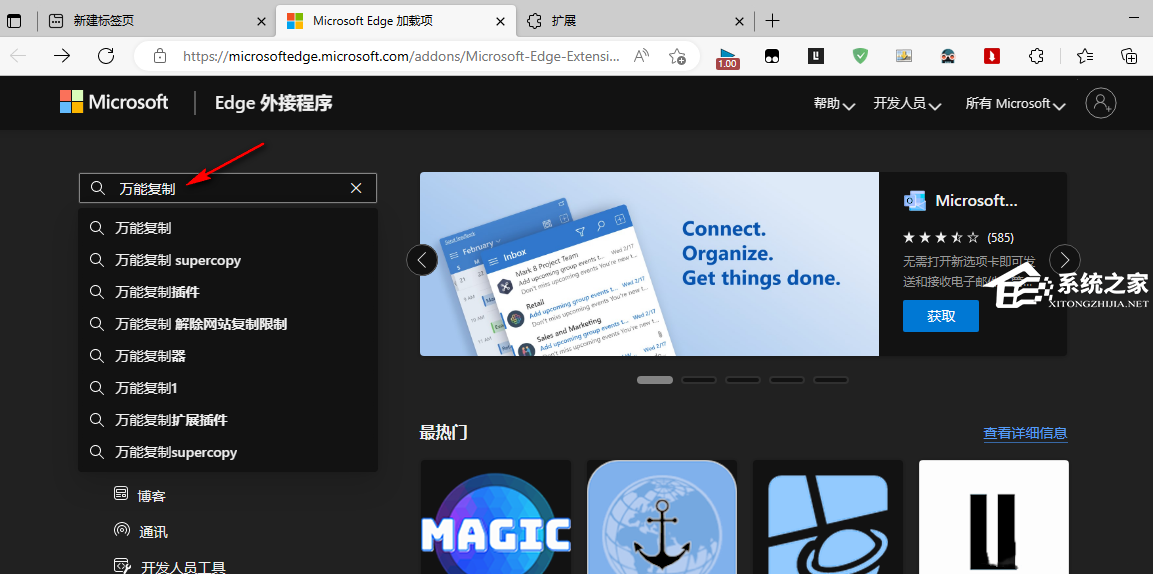This screenshot has width=1153, height=574.
Task: Open the Read aloud icon in address bar
Action: click(x=642, y=56)
